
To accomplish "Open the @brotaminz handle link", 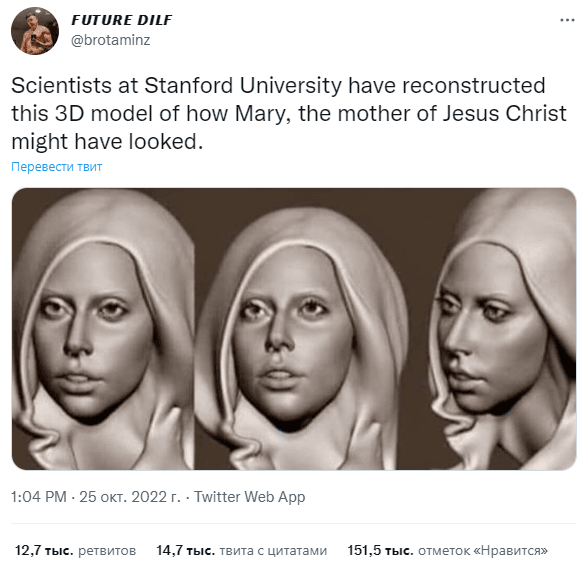I will point(110,40).
